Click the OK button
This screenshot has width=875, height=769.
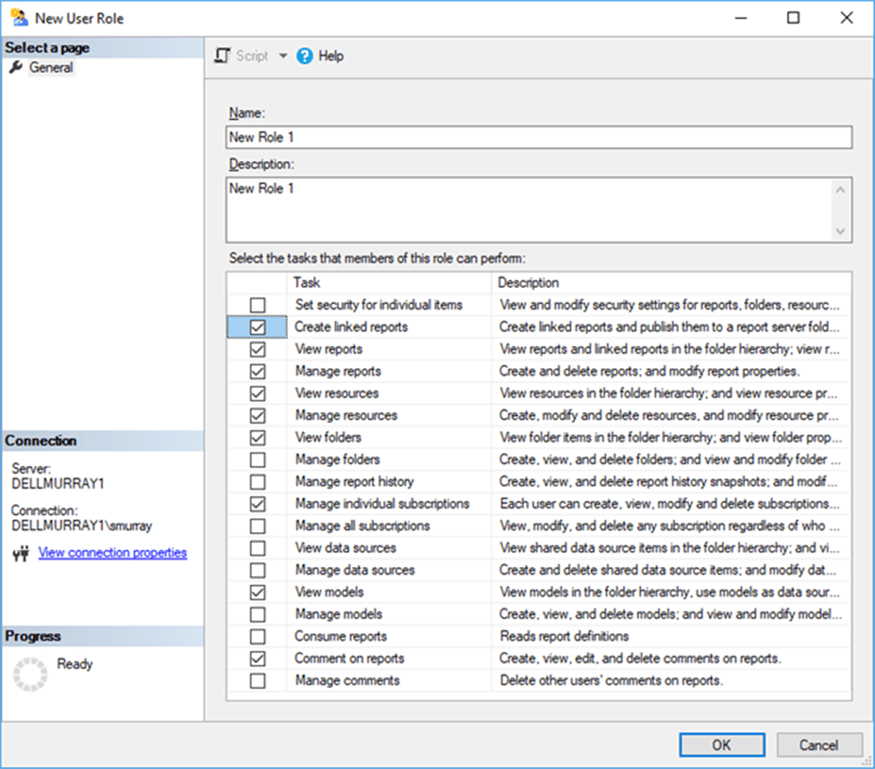click(722, 745)
